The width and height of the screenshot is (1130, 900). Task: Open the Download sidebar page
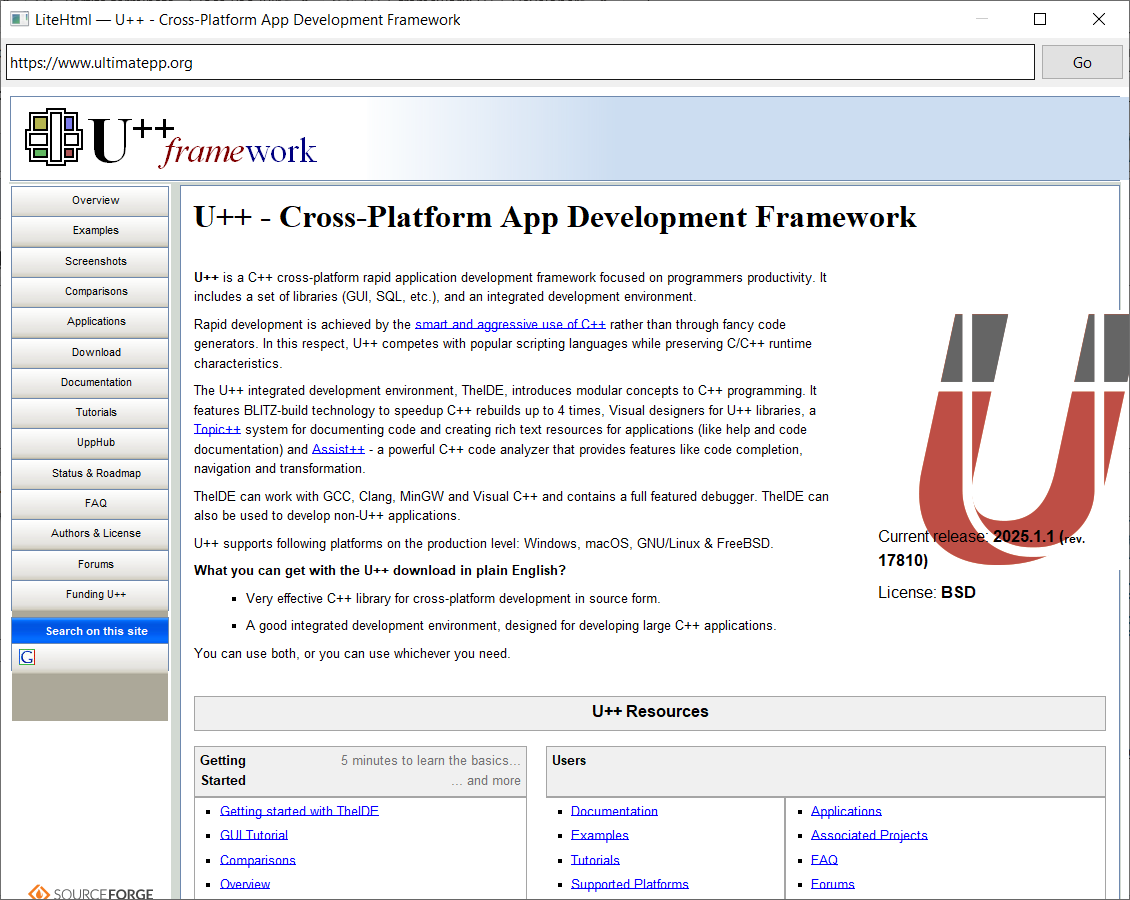[x=90, y=352]
